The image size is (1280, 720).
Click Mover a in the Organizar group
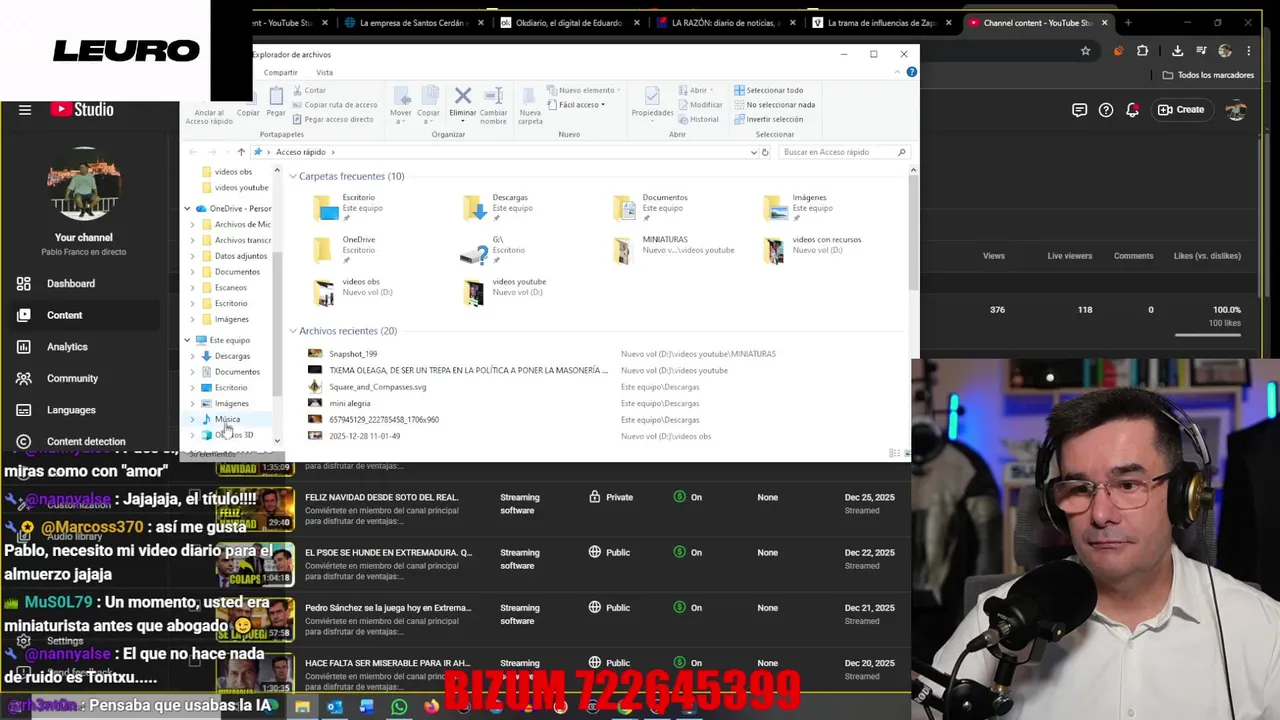point(401,103)
